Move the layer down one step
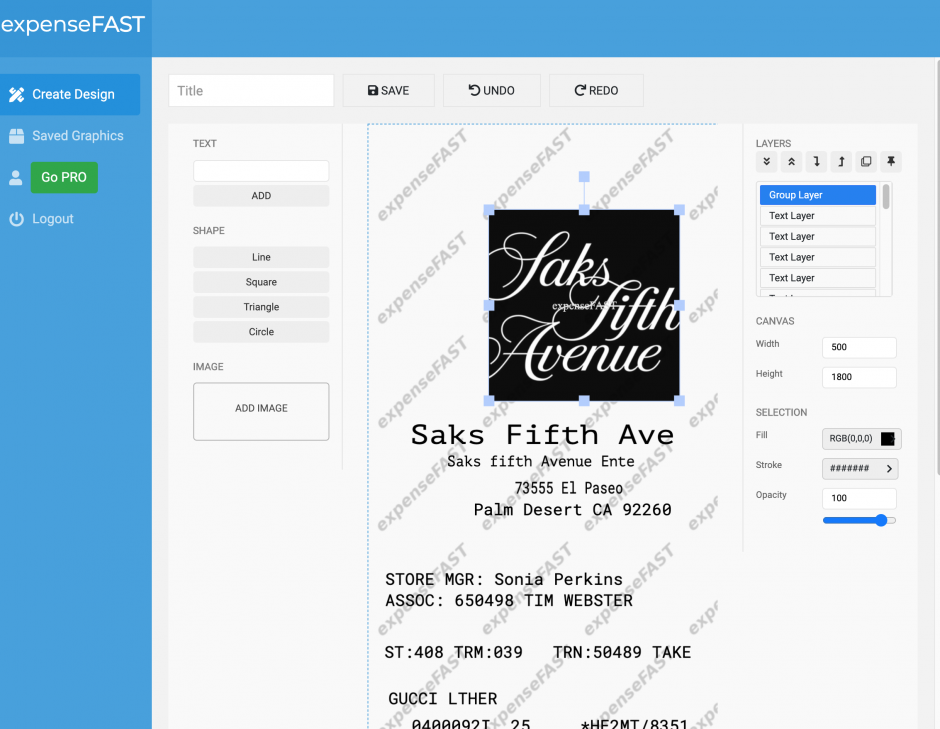Image resolution: width=940 pixels, height=729 pixels. point(816,161)
